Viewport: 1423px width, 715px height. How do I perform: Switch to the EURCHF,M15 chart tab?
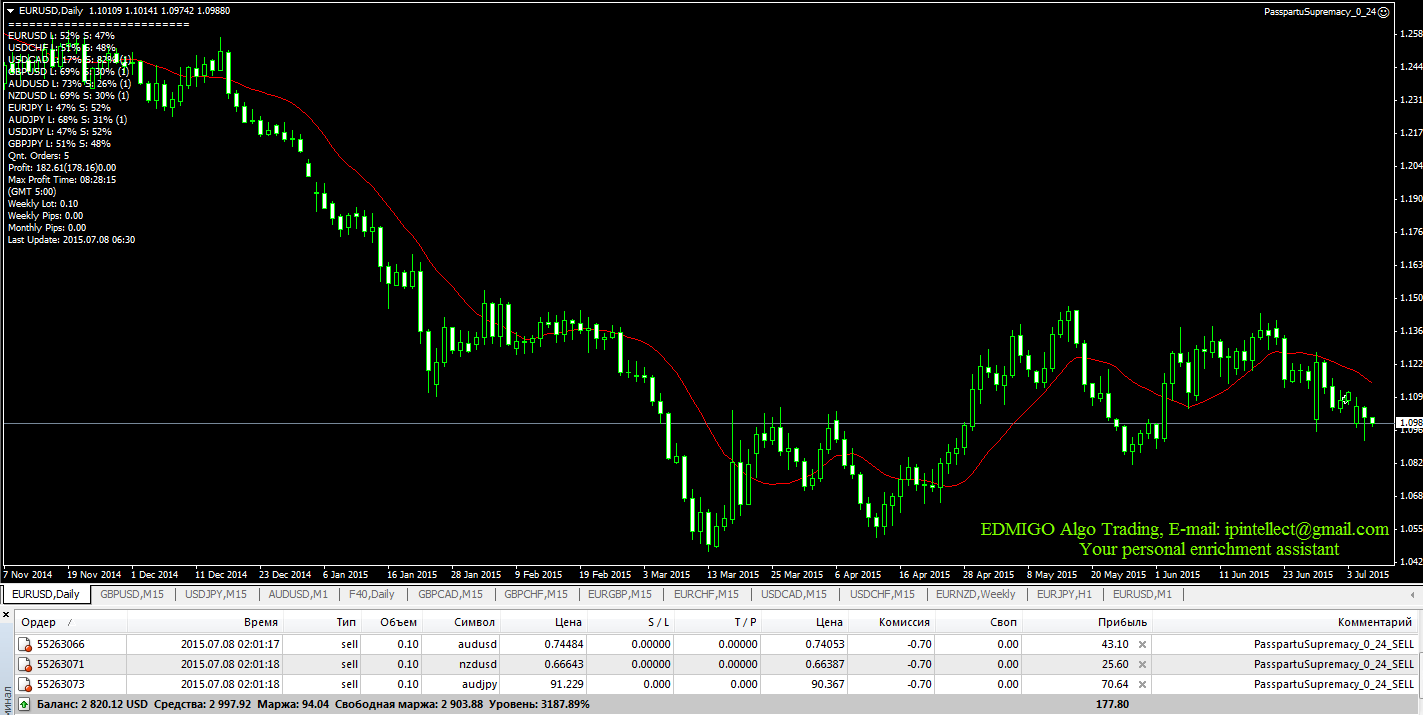(x=707, y=594)
